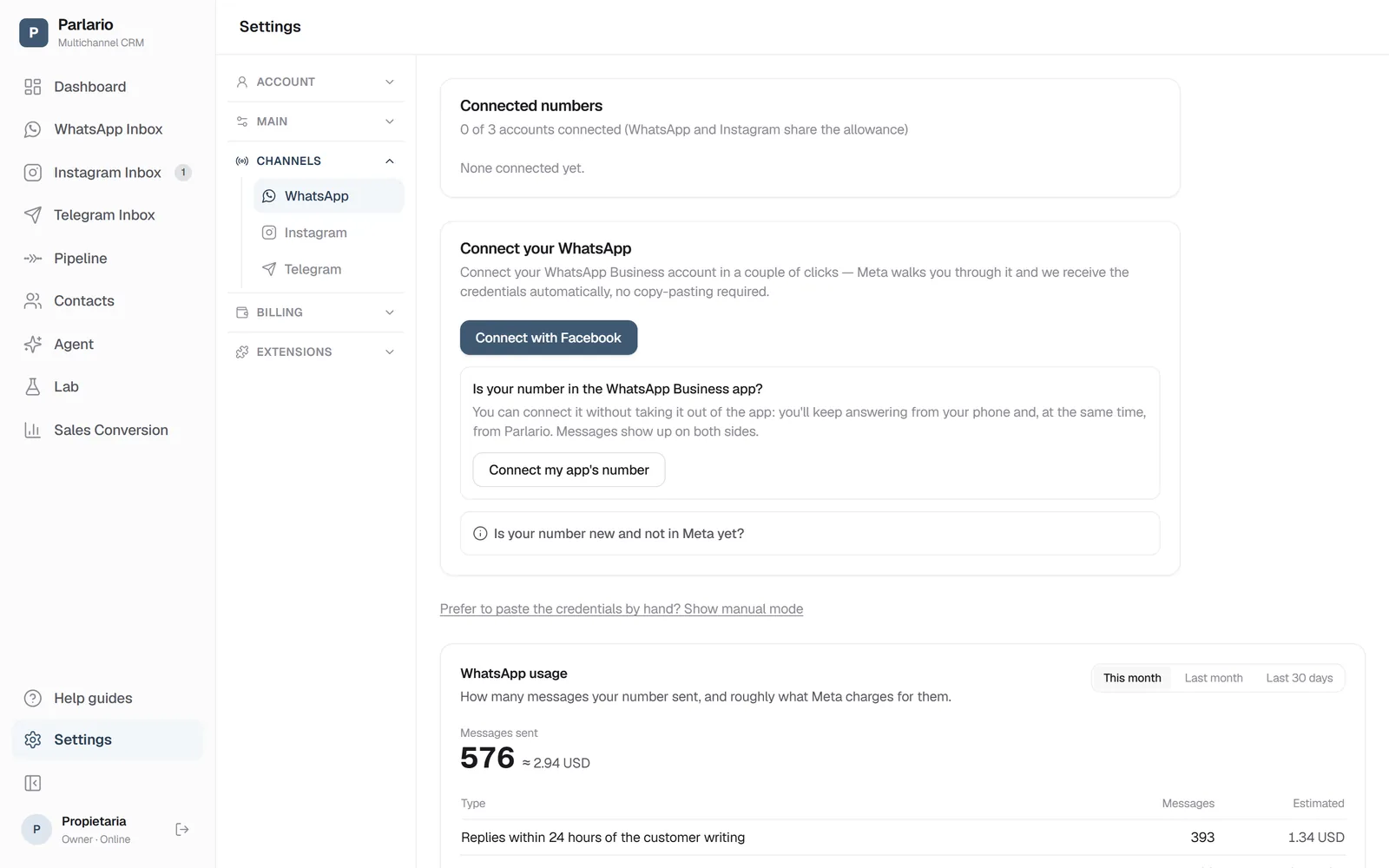Open the Lab flask icon

(x=33, y=387)
